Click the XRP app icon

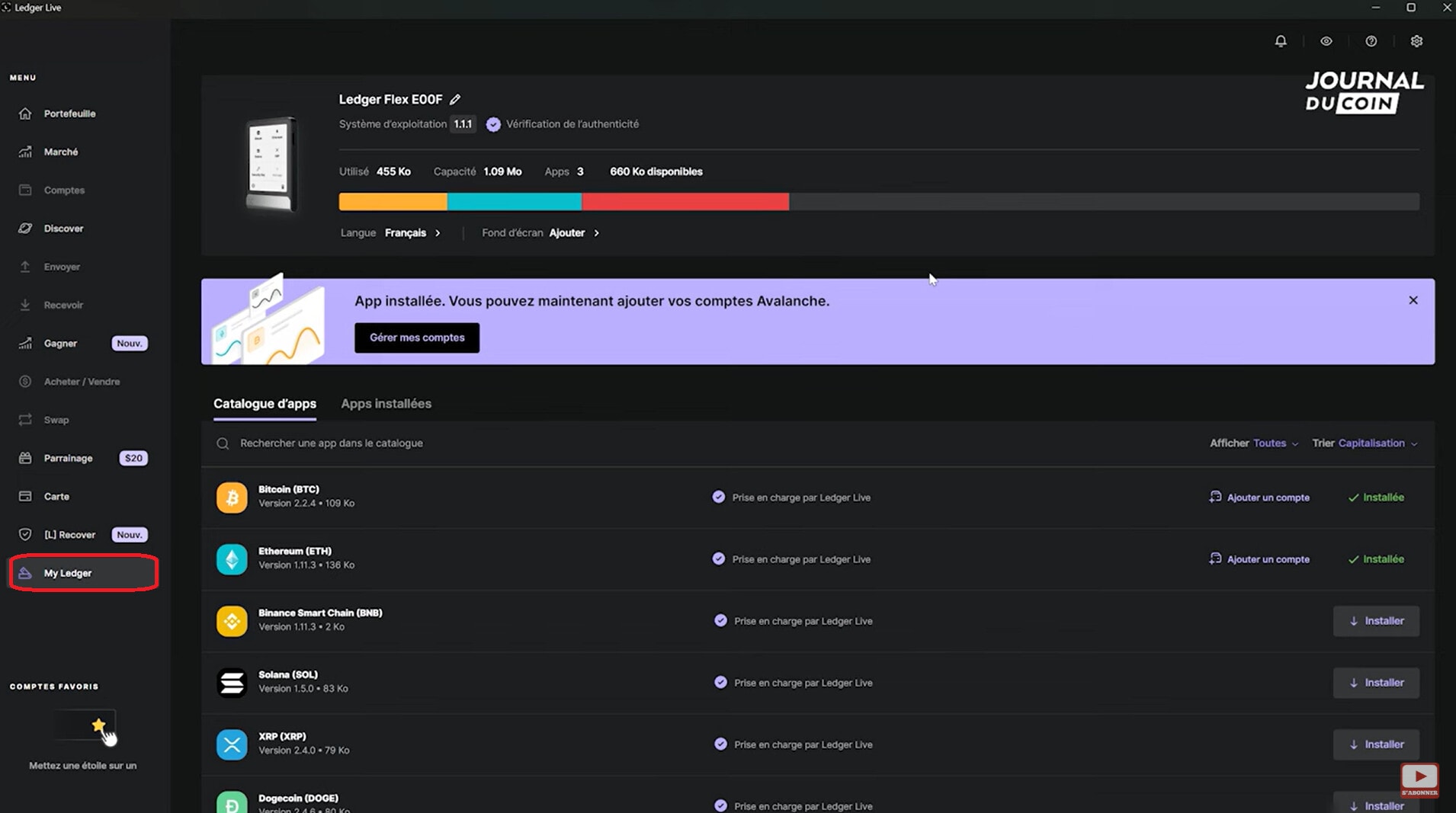(232, 744)
